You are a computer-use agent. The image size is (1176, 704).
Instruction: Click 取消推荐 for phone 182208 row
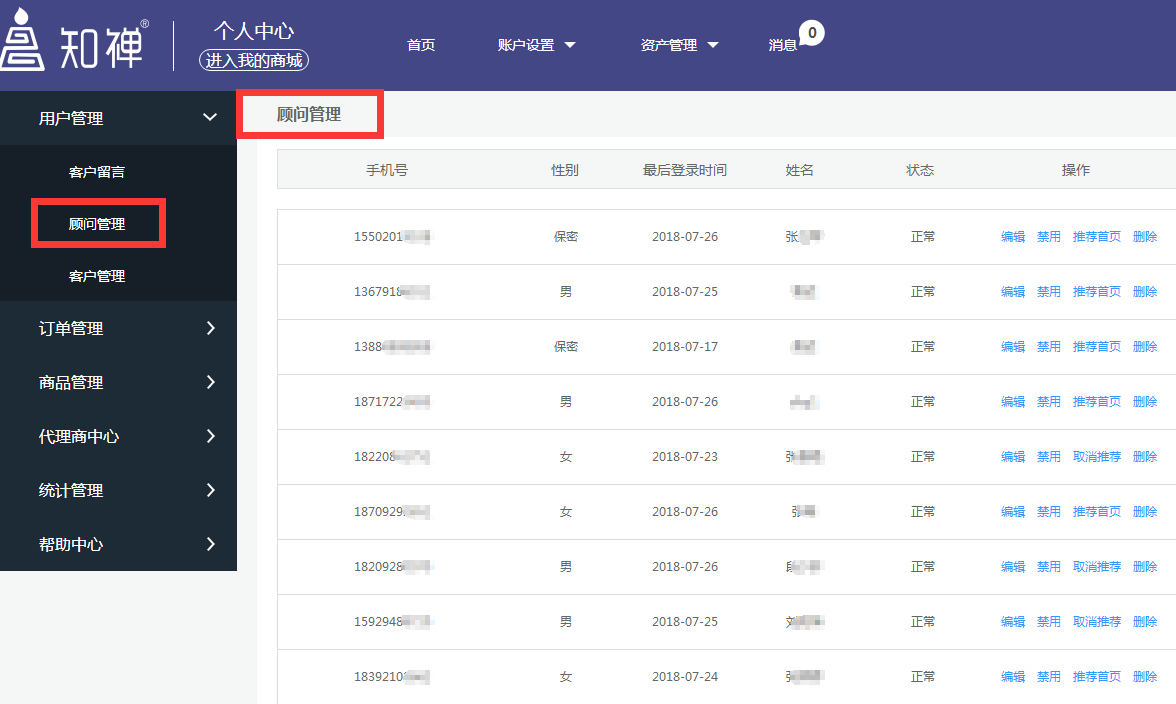click(x=1096, y=456)
